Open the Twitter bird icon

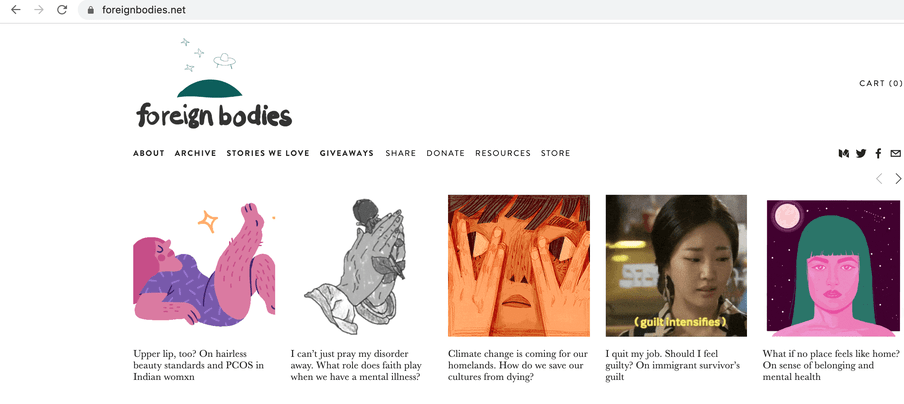pos(861,153)
